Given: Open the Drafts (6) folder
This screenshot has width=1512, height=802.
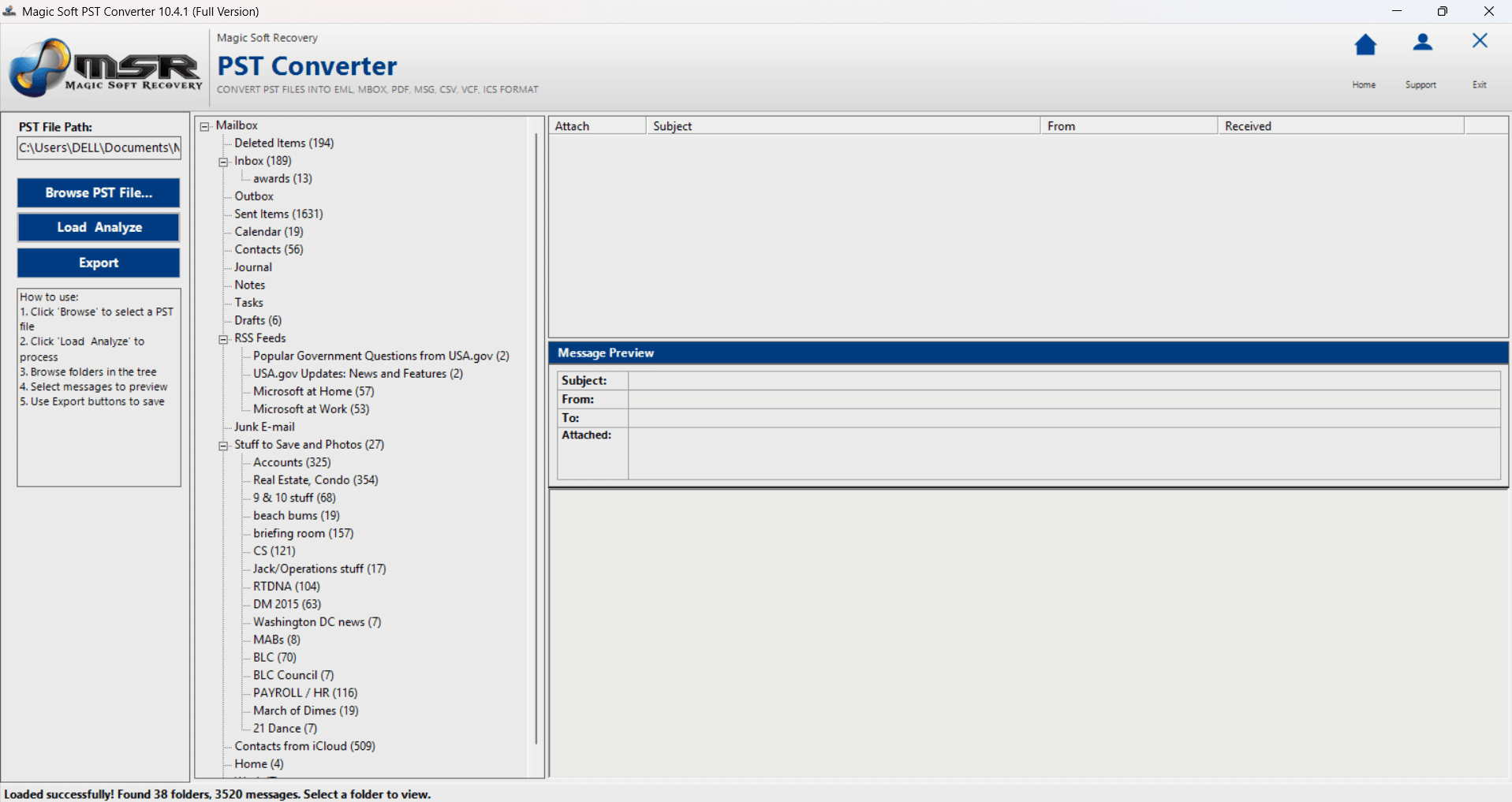Looking at the screenshot, I should [x=258, y=320].
